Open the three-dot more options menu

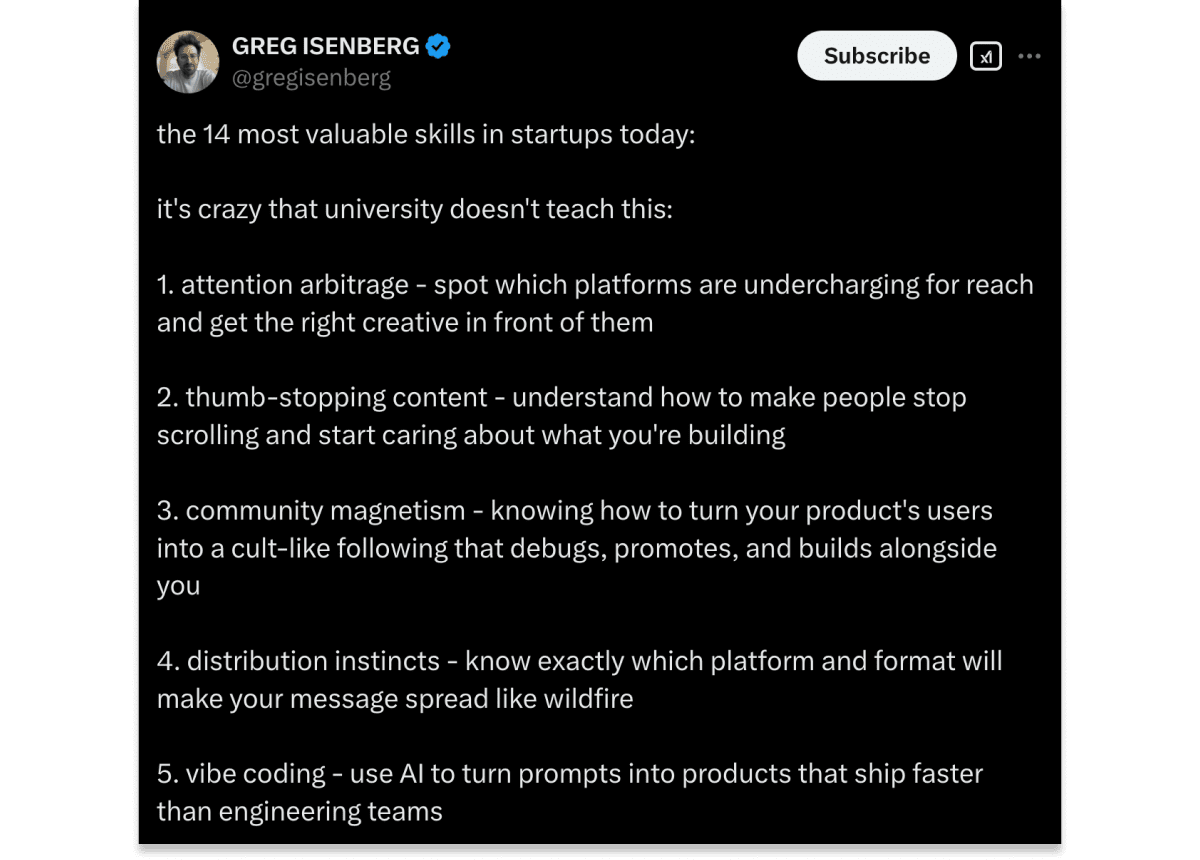(x=1030, y=56)
